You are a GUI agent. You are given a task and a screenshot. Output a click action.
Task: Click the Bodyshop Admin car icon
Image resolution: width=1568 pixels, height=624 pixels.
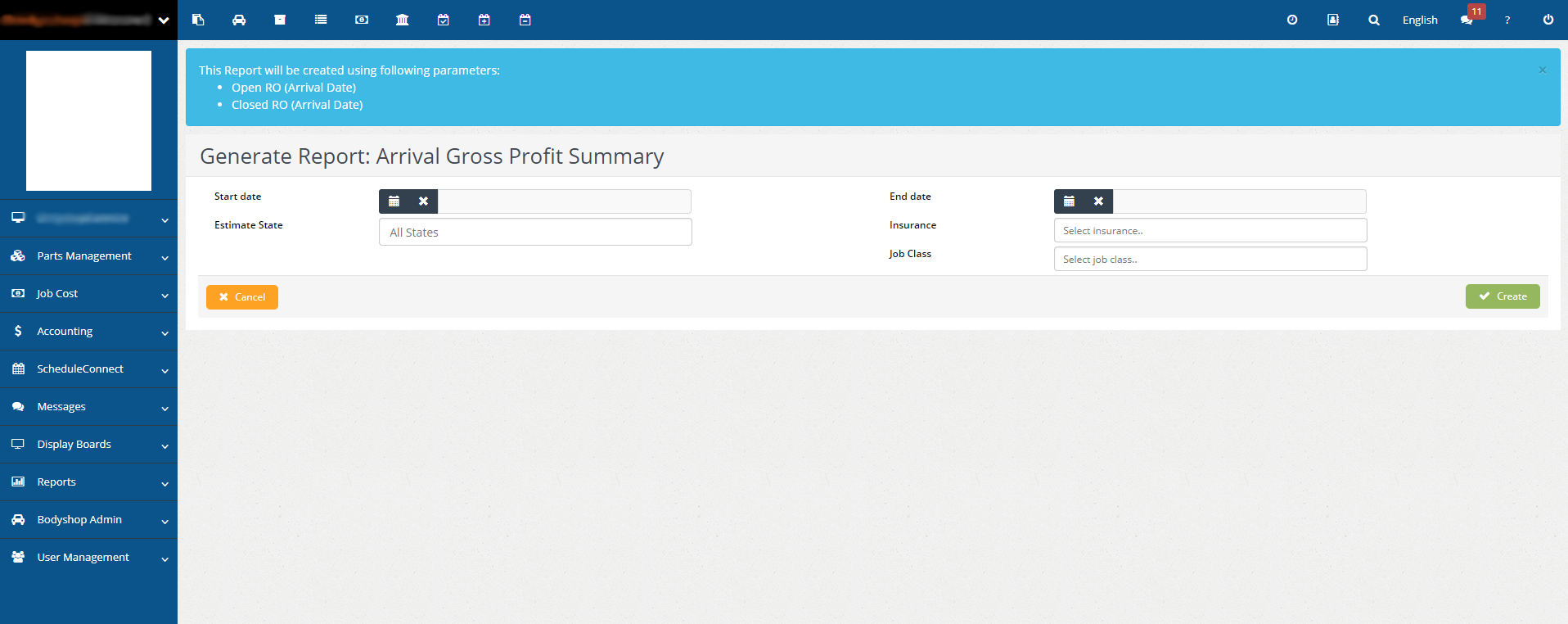click(x=18, y=519)
